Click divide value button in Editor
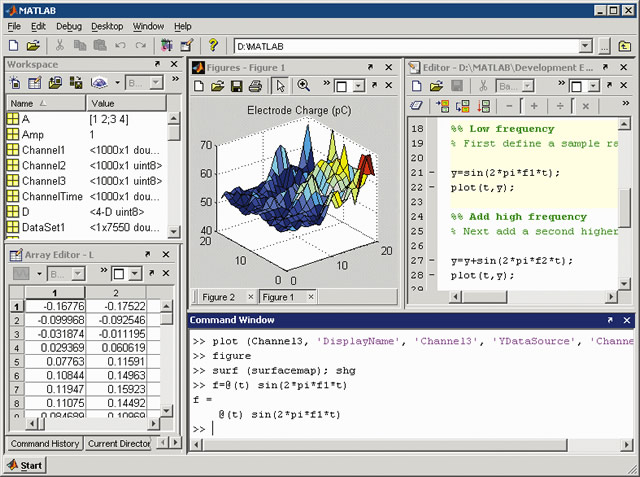Screen dimensions: 640x477 (560, 106)
